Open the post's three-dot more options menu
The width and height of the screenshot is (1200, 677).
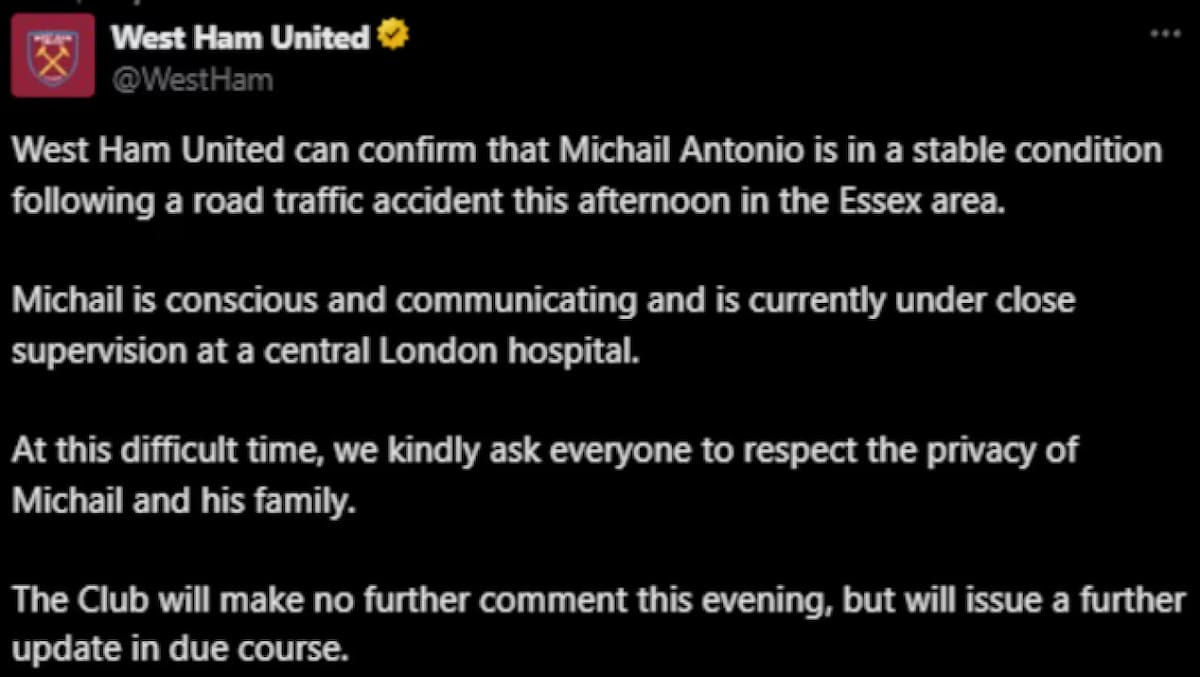click(x=1165, y=33)
